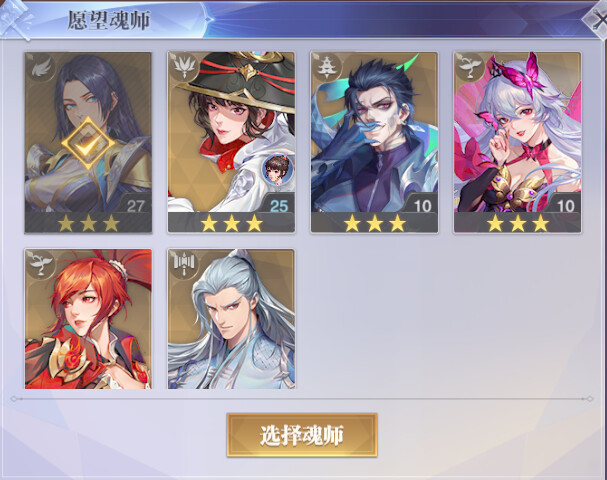Click the banner icon on silver-haired hero card
The image size is (607, 480).
point(184,265)
